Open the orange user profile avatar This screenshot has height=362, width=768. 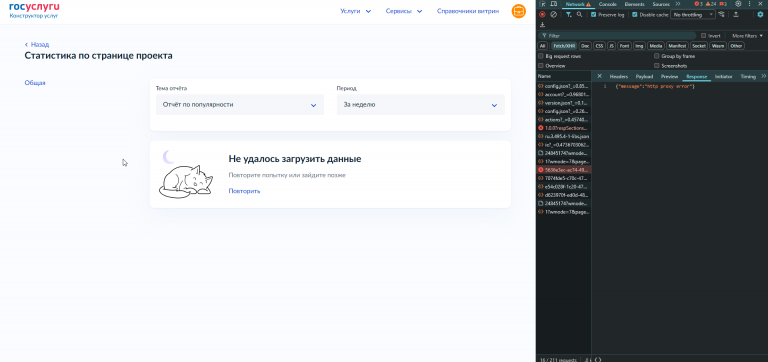tap(519, 11)
